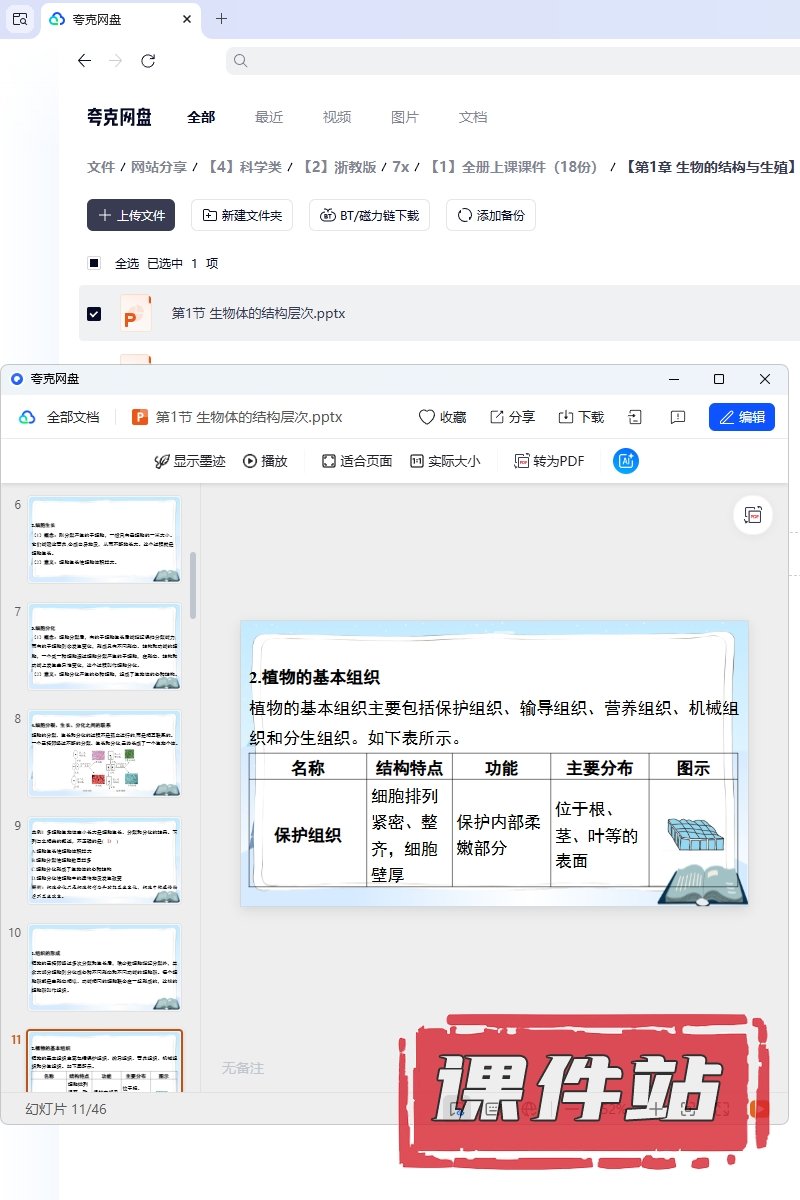The width and height of the screenshot is (800, 1200).
Task: Click the slide thumbnail panel scrollbar
Action: (193, 584)
